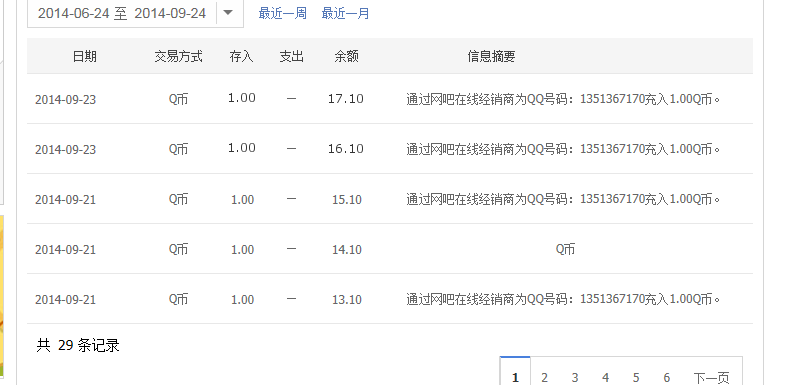
Task: Click the summary text in the 17.10 balance row
Action: [563, 99]
